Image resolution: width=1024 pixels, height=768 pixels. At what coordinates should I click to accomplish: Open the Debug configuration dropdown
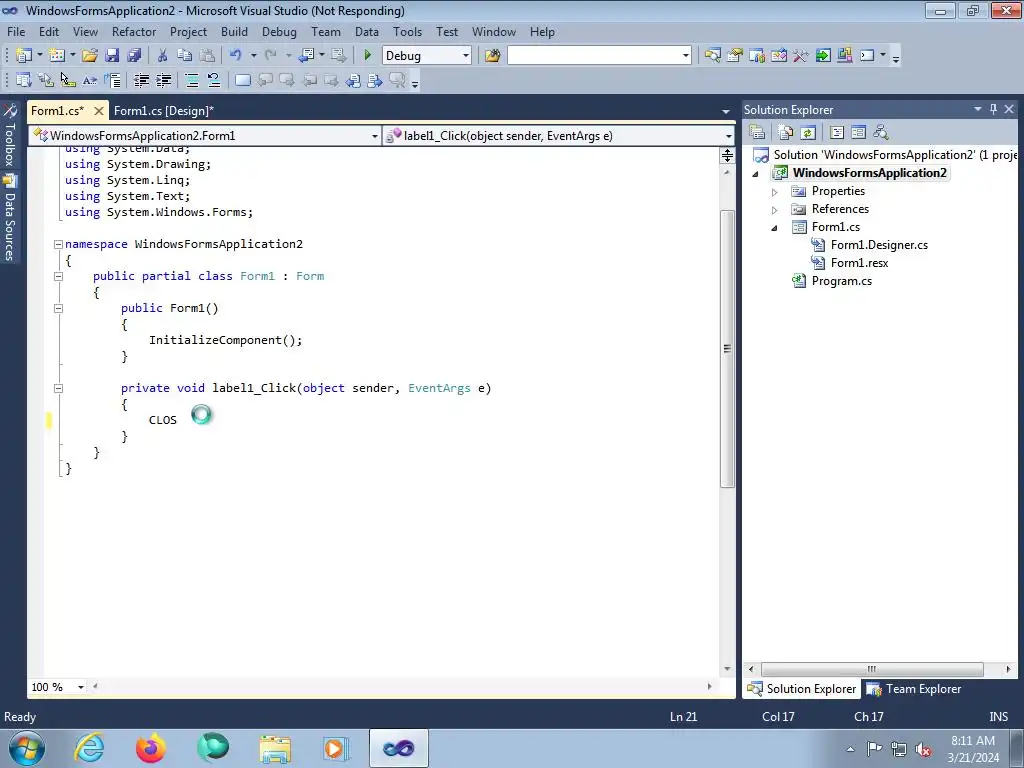(x=466, y=56)
